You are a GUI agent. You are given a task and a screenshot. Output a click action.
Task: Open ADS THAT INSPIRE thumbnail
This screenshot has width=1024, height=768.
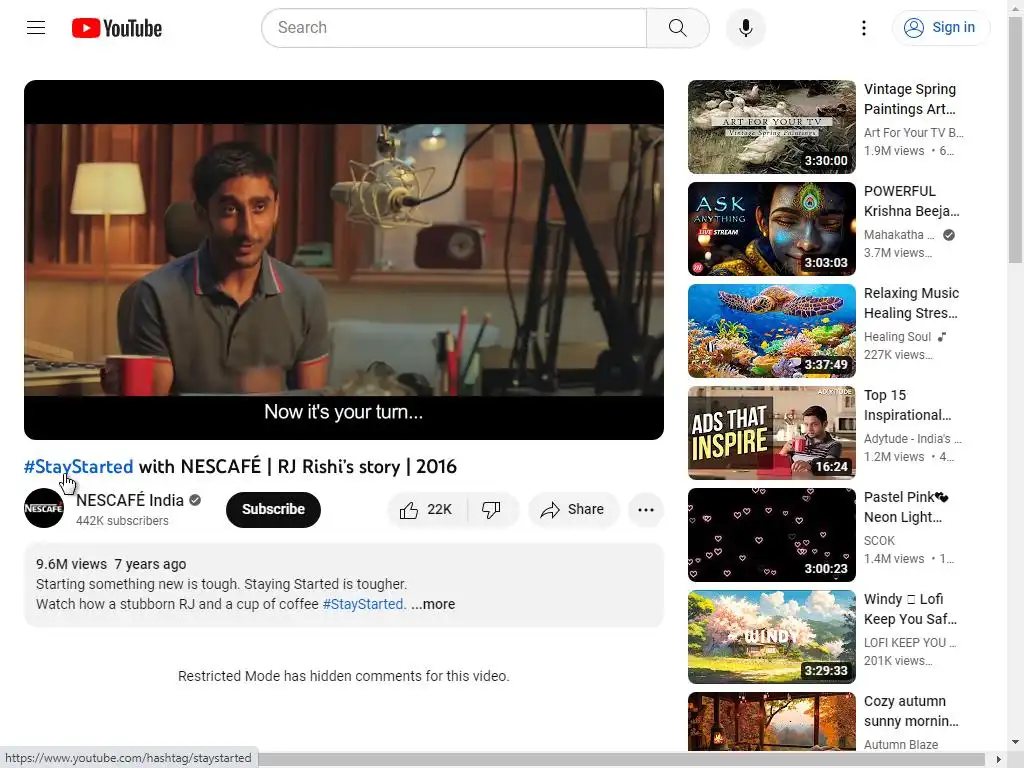tap(771, 432)
